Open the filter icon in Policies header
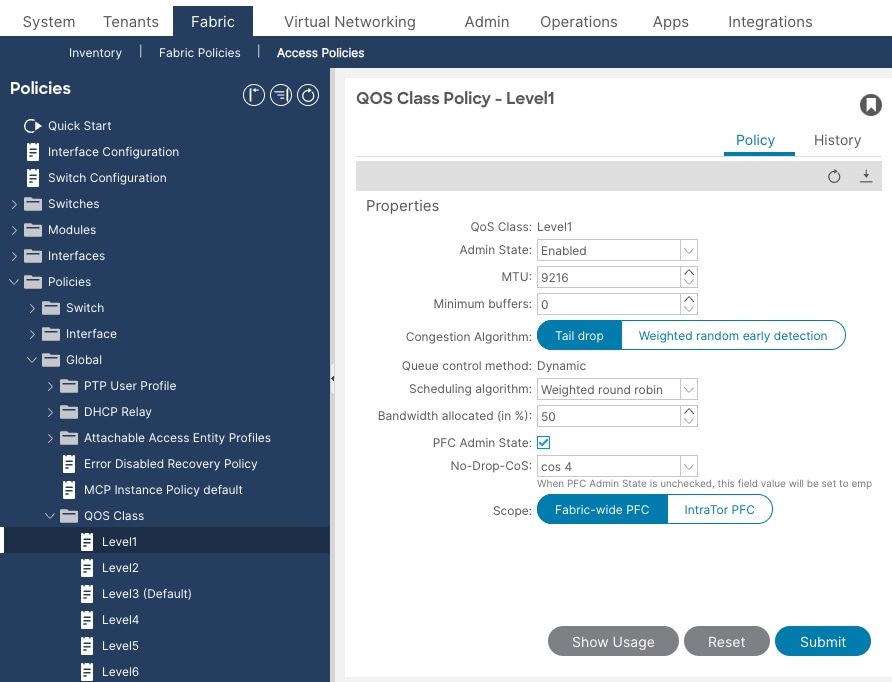This screenshot has width=892, height=682. 280,95
